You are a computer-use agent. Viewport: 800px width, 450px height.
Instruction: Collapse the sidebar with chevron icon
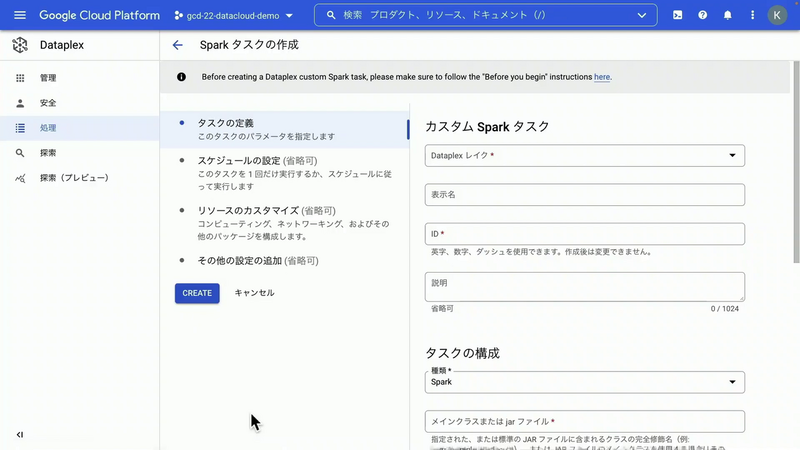[x=20, y=435]
